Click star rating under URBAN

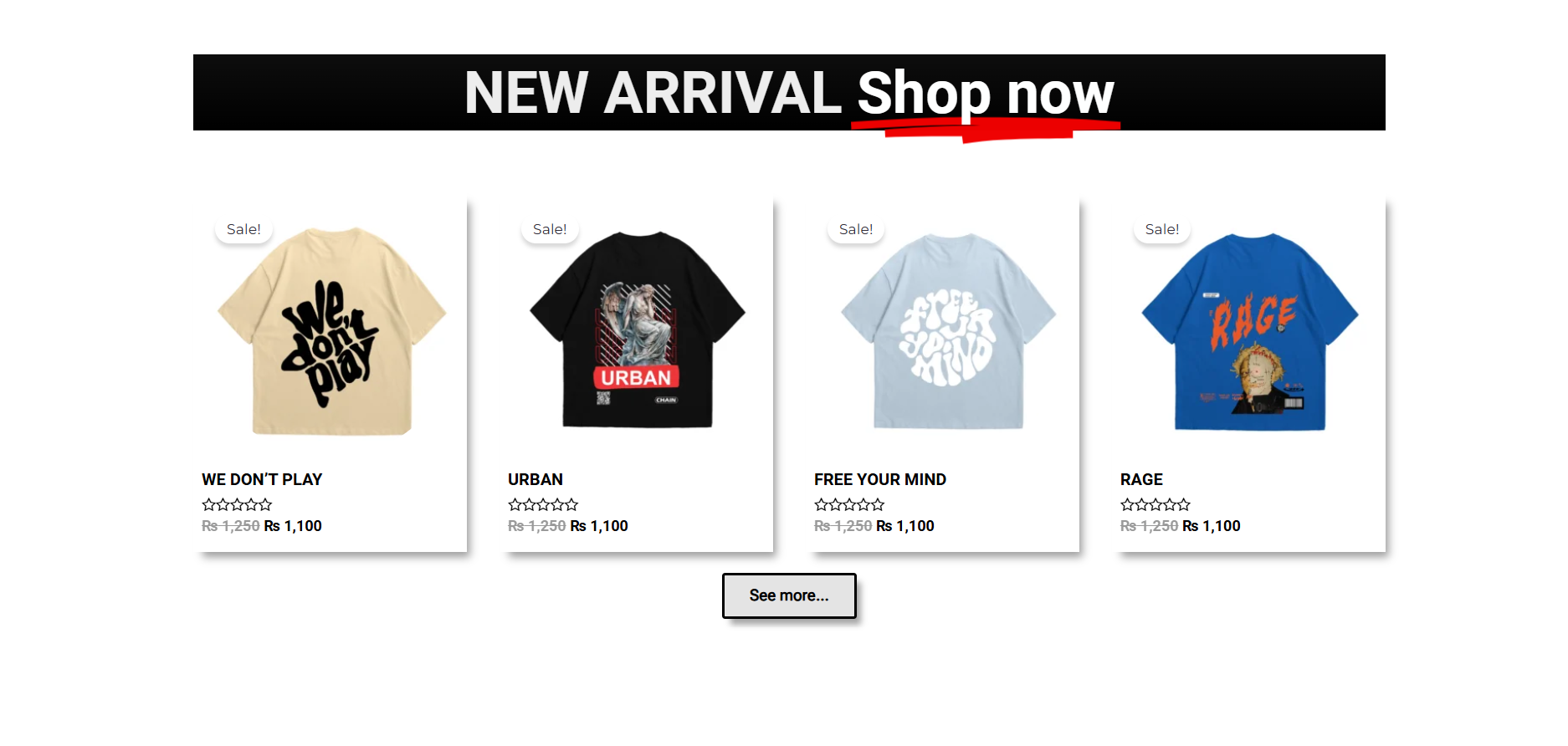[x=543, y=504]
